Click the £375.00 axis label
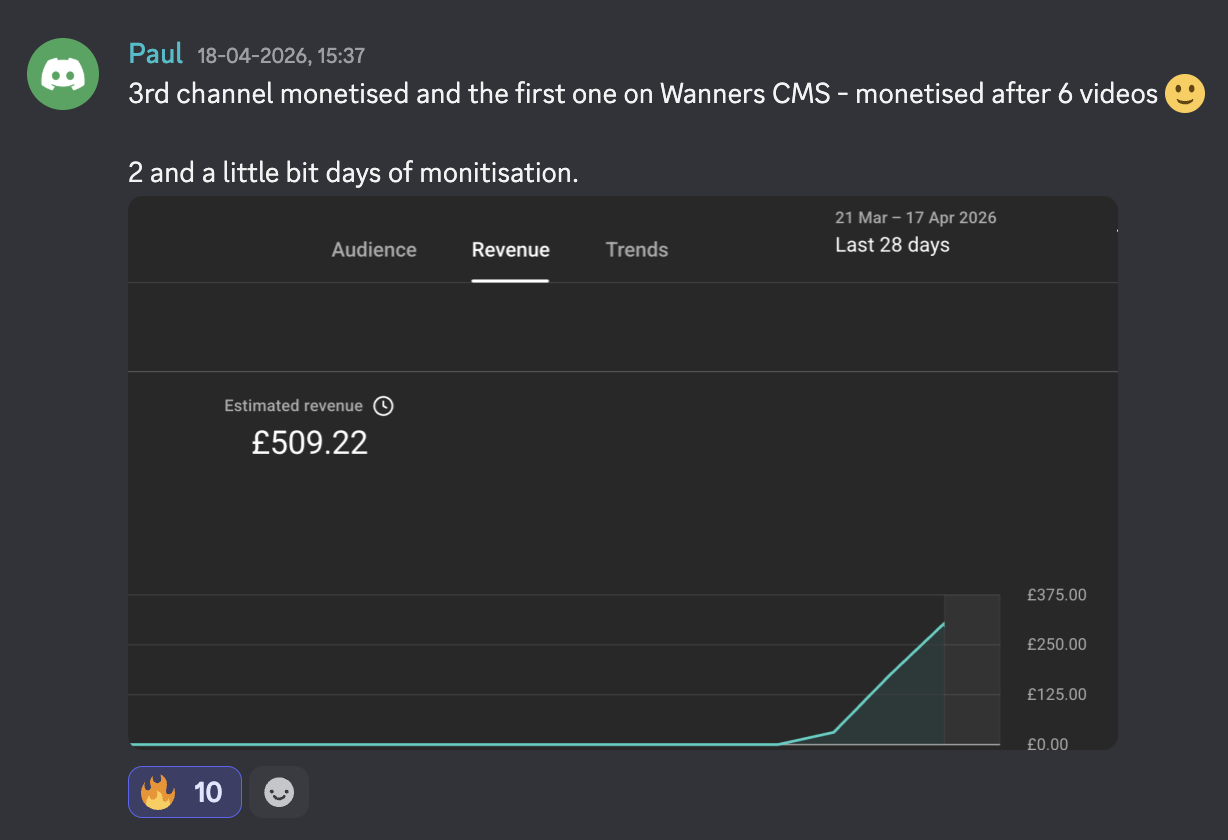 [x=1056, y=595]
